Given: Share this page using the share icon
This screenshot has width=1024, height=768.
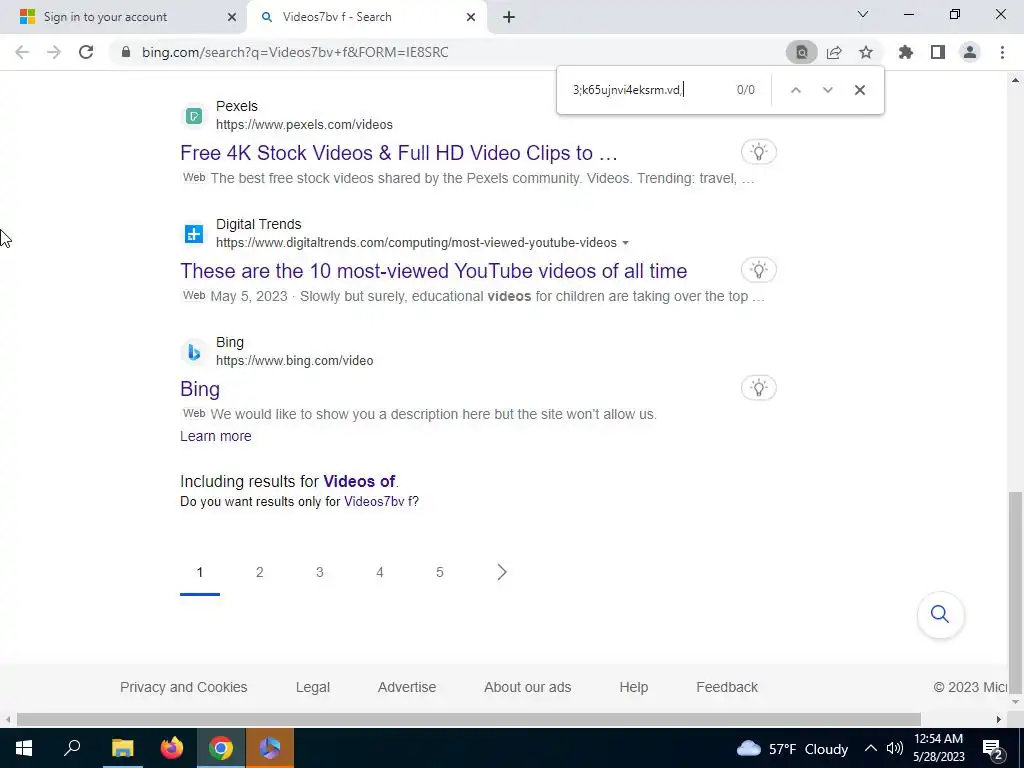Looking at the screenshot, I should (834, 52).
